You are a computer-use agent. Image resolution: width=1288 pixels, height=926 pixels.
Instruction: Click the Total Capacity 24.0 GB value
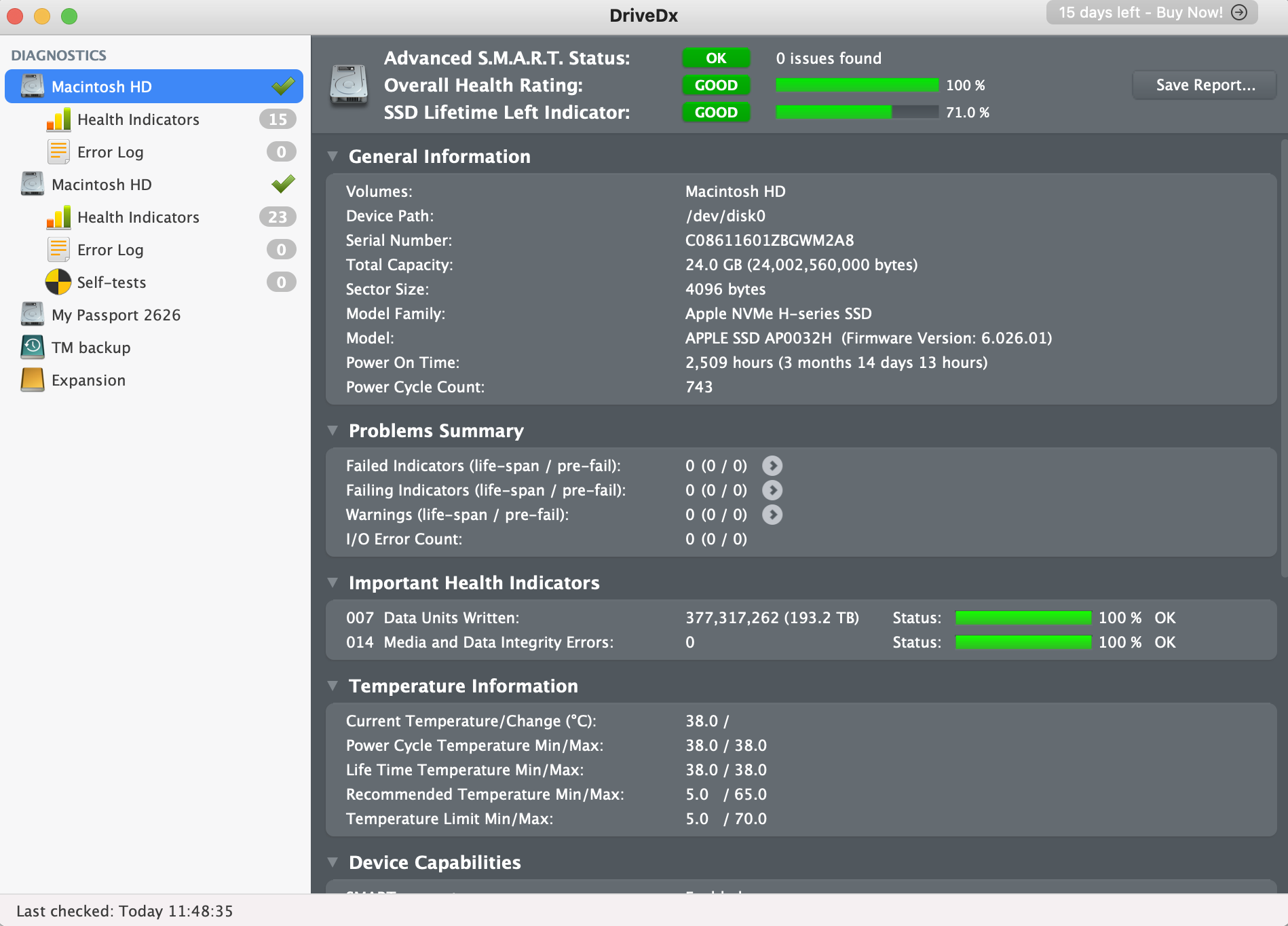[x=801, y=265]
